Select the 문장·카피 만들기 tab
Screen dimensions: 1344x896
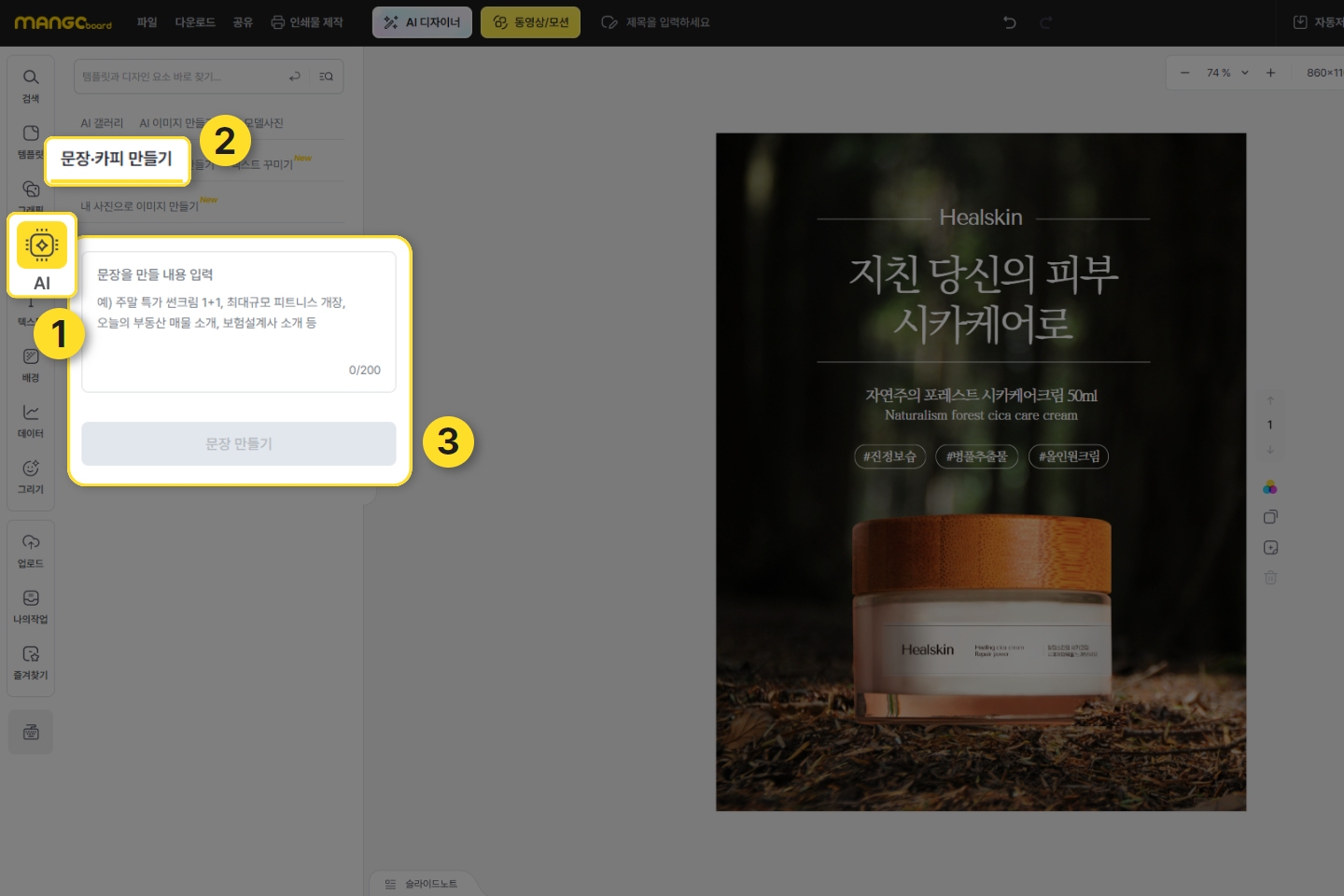coord(117,159)
